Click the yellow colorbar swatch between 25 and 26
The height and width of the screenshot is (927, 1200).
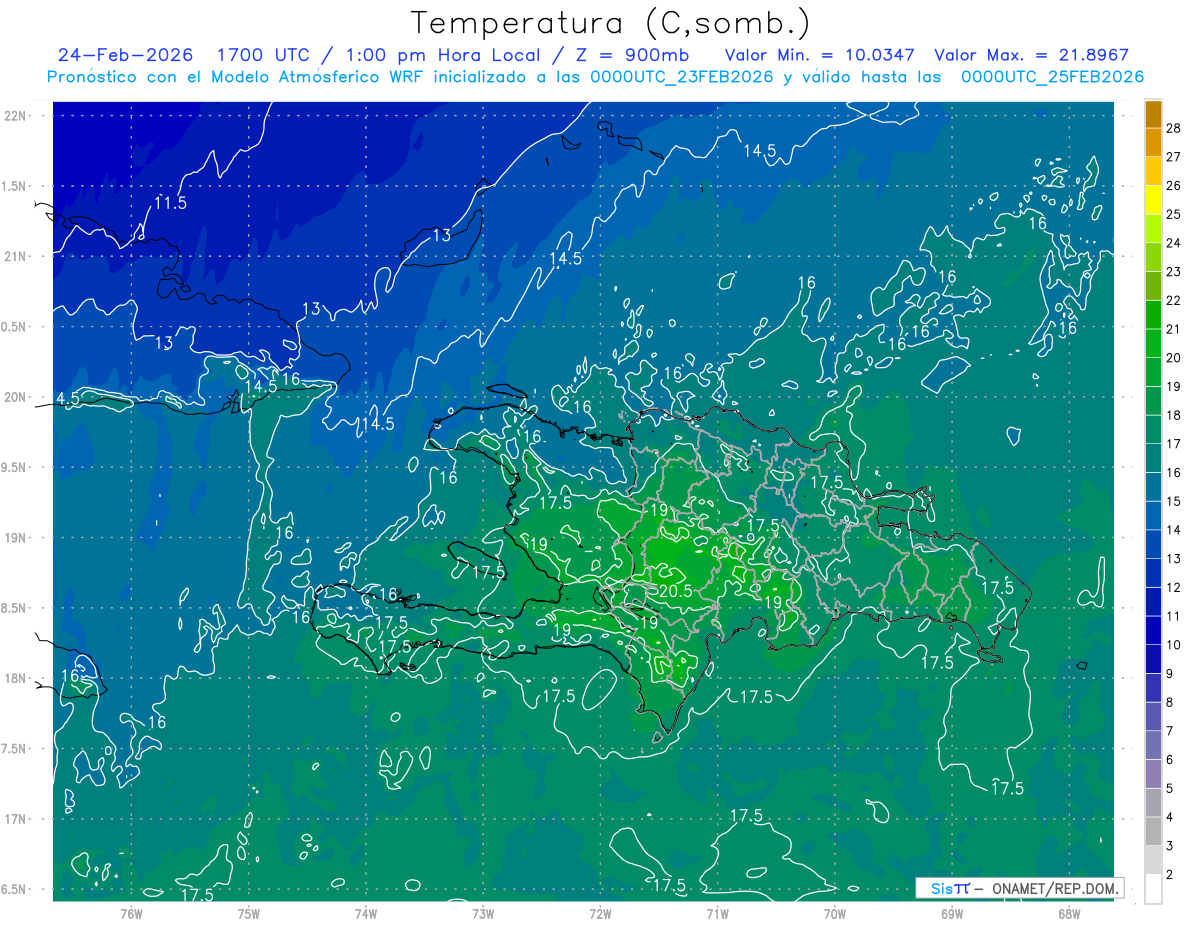click(x=1153, y=199)
